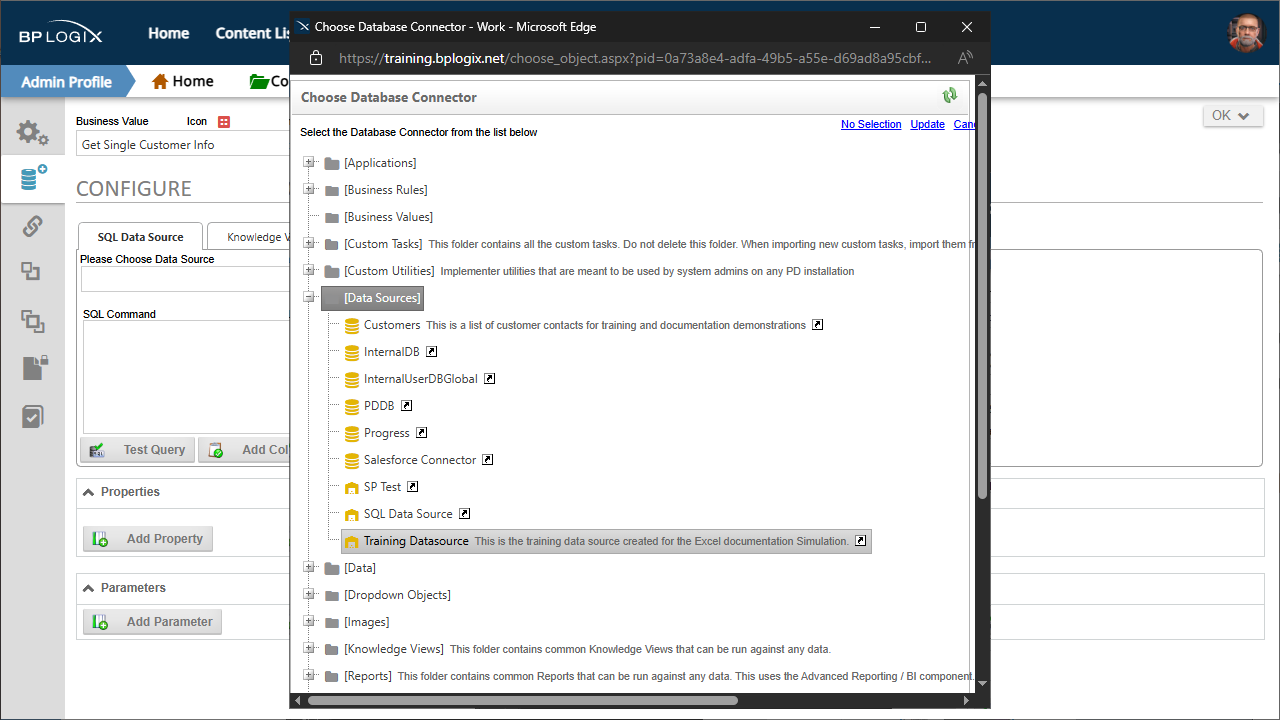
Task: Select the Progress connector
Action: tap(387, 433)
